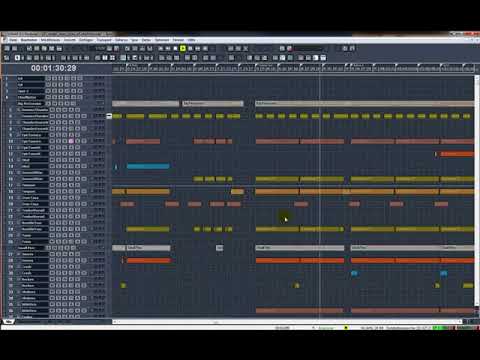Viewport: 480px width, 360px height.
Task: Click the white square stop button
Action: 175,49
